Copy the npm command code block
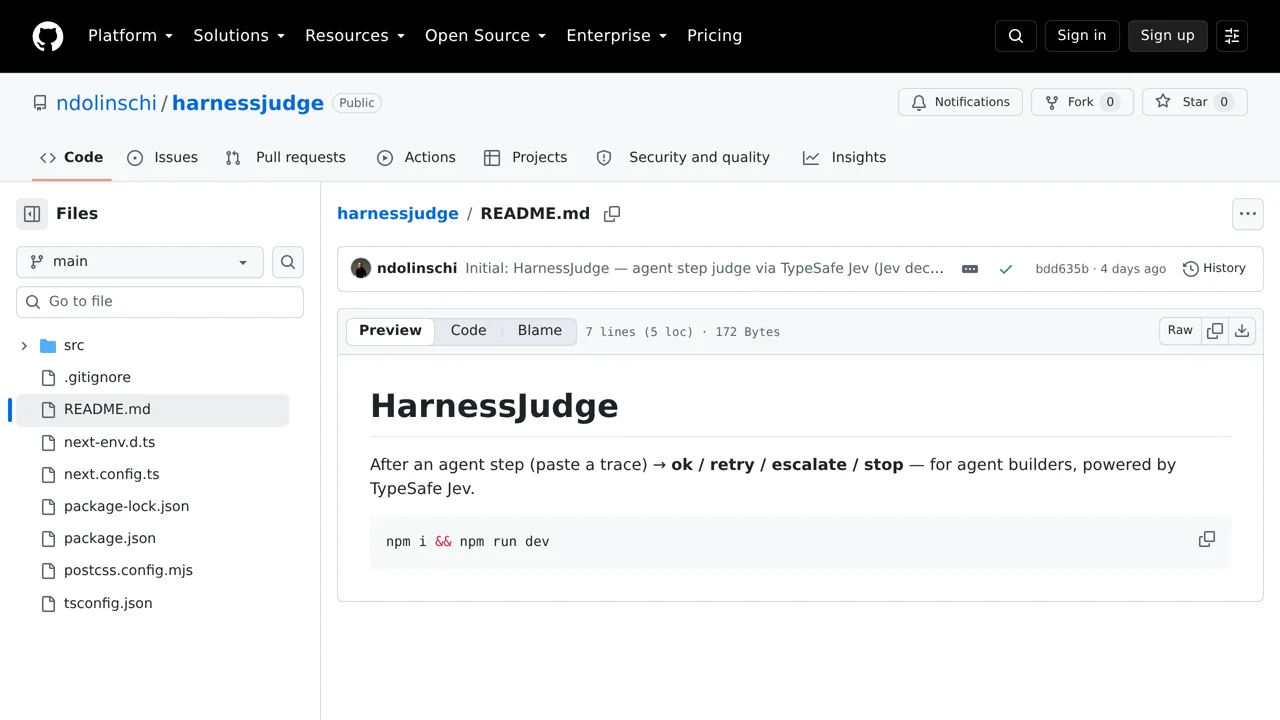This screenshot has width=1280, height=720. coord(1207,539)
